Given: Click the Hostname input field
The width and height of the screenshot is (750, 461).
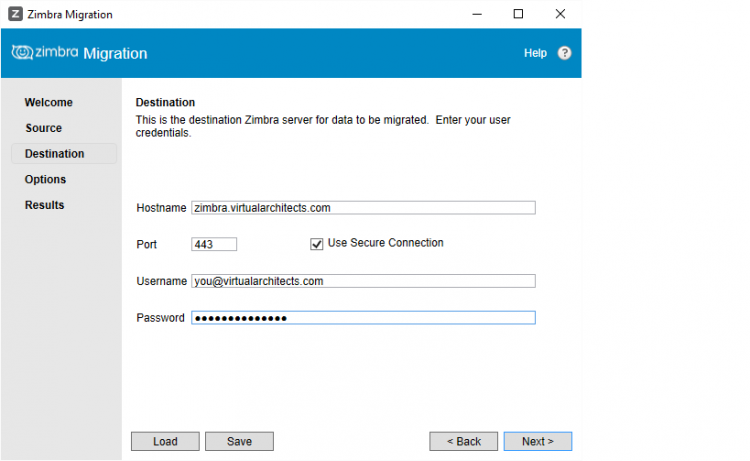Looking at the screenshot, I should 364,208.
